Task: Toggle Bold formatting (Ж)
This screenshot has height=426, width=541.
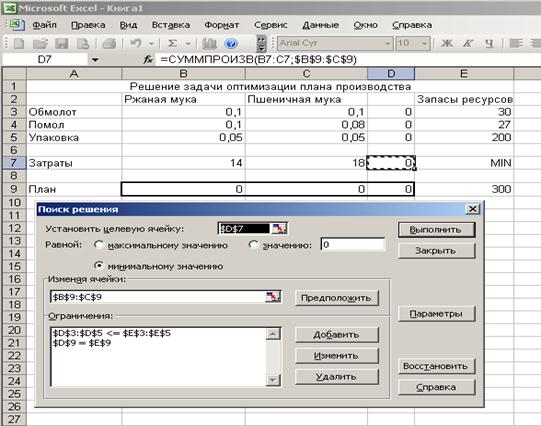Action: (x=447, y=43)
